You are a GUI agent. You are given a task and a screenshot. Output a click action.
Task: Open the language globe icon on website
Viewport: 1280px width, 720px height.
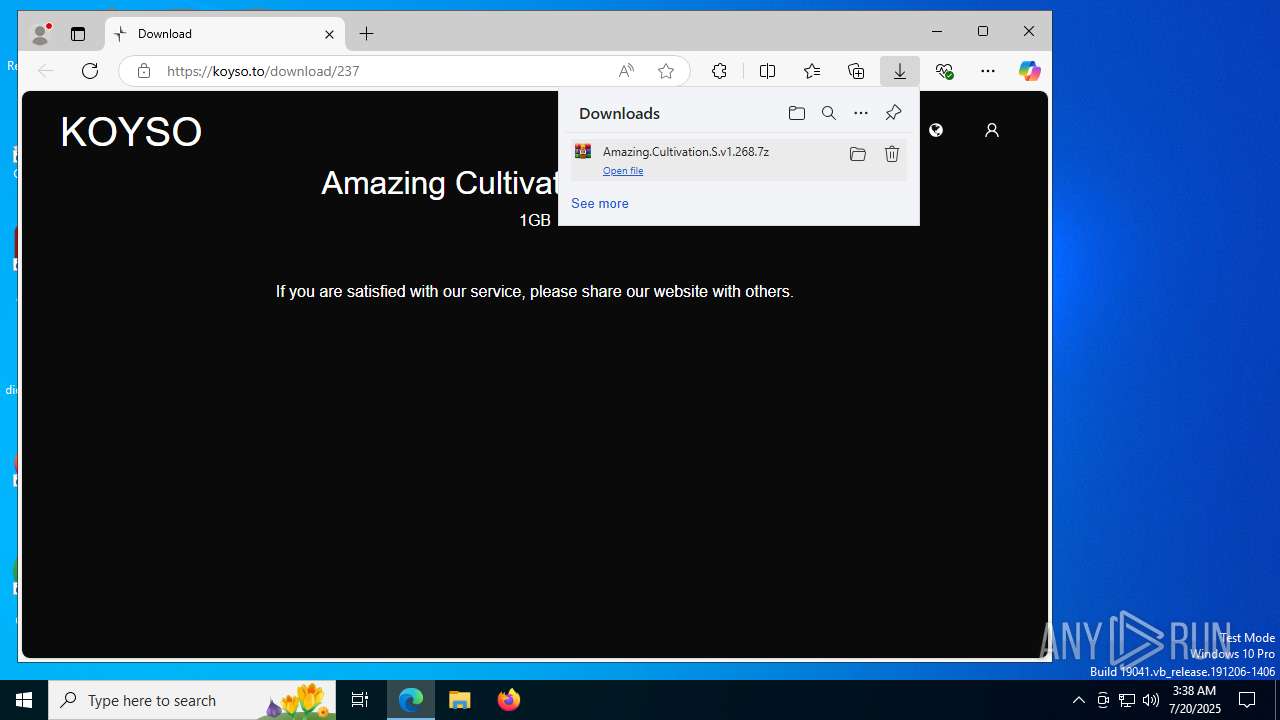click(x=936, y=130)
